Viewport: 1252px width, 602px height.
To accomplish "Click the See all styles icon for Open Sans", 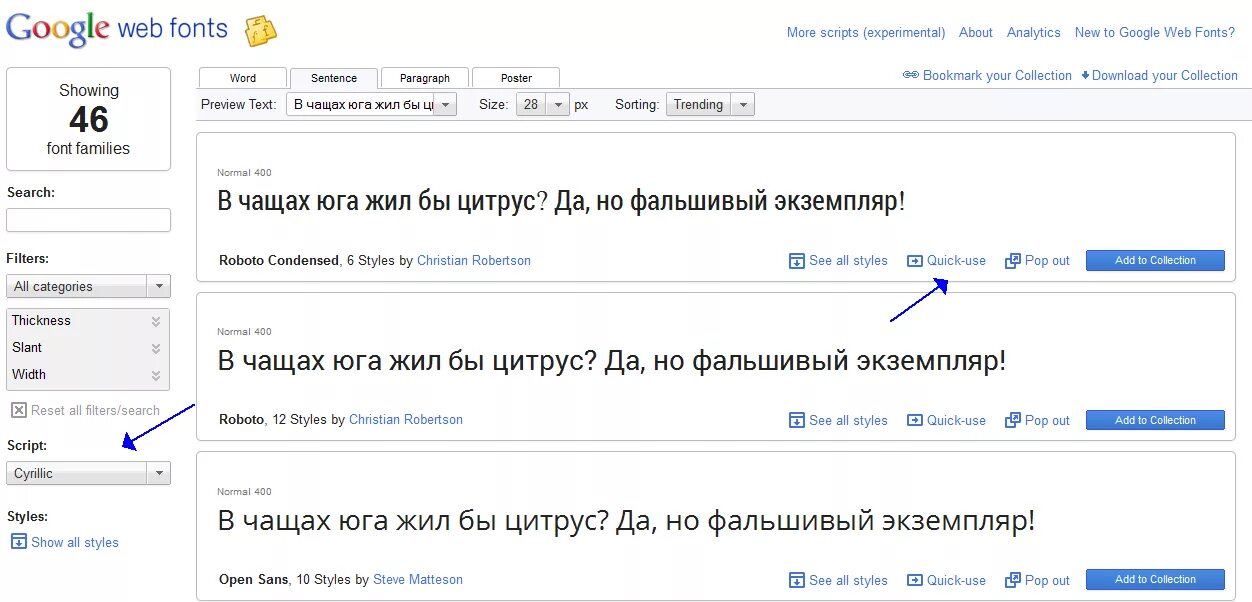I will coord(797,581).
